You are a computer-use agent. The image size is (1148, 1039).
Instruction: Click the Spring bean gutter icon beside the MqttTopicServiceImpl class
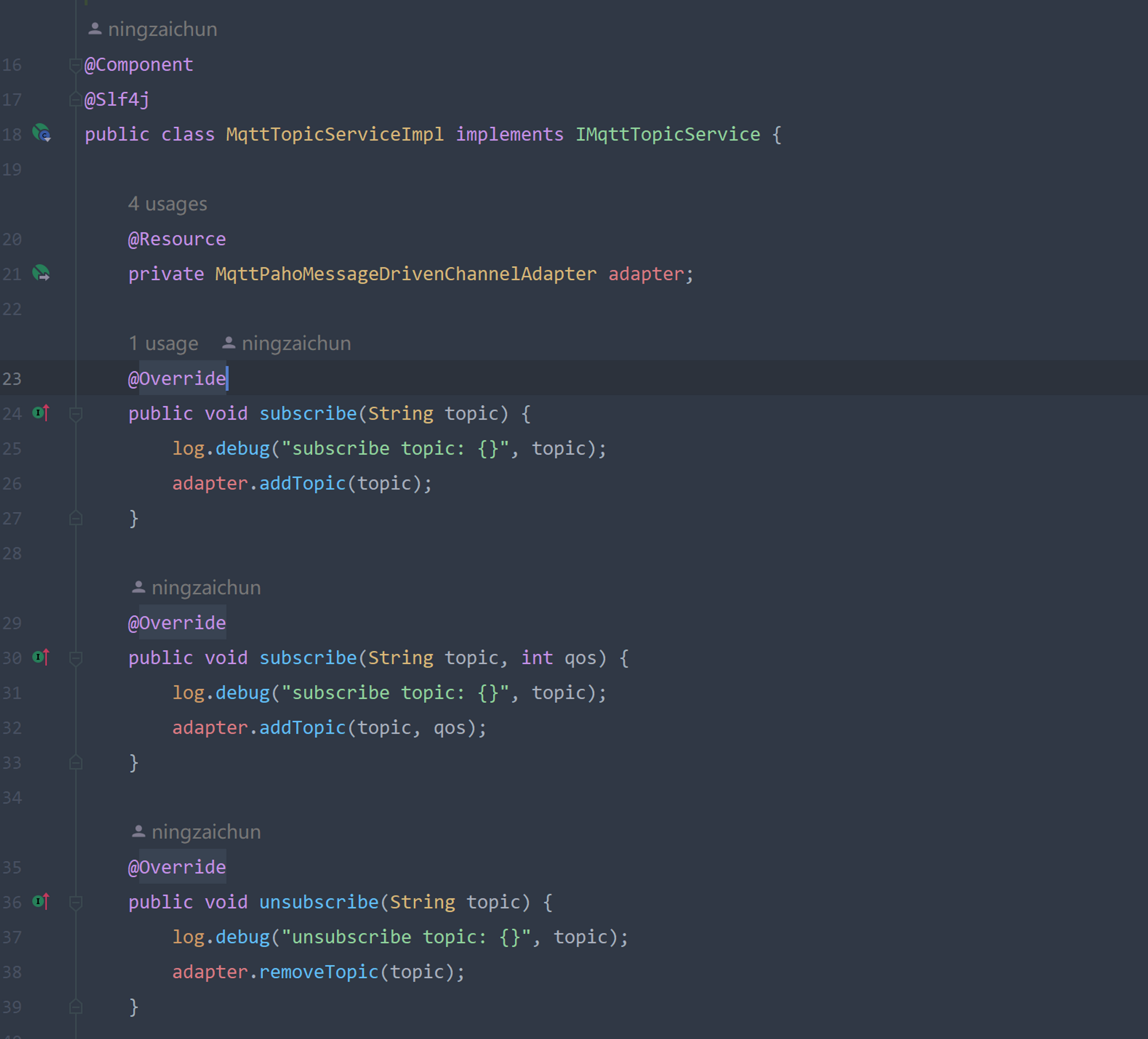pos(41,133)
